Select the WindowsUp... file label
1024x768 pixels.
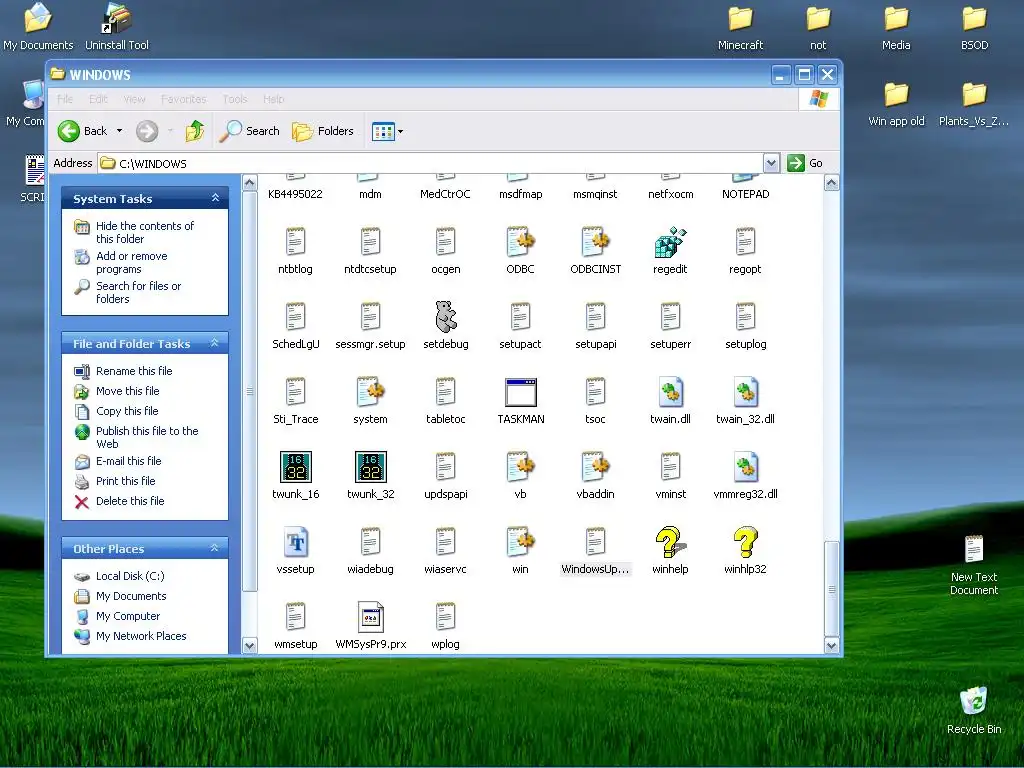595,569
